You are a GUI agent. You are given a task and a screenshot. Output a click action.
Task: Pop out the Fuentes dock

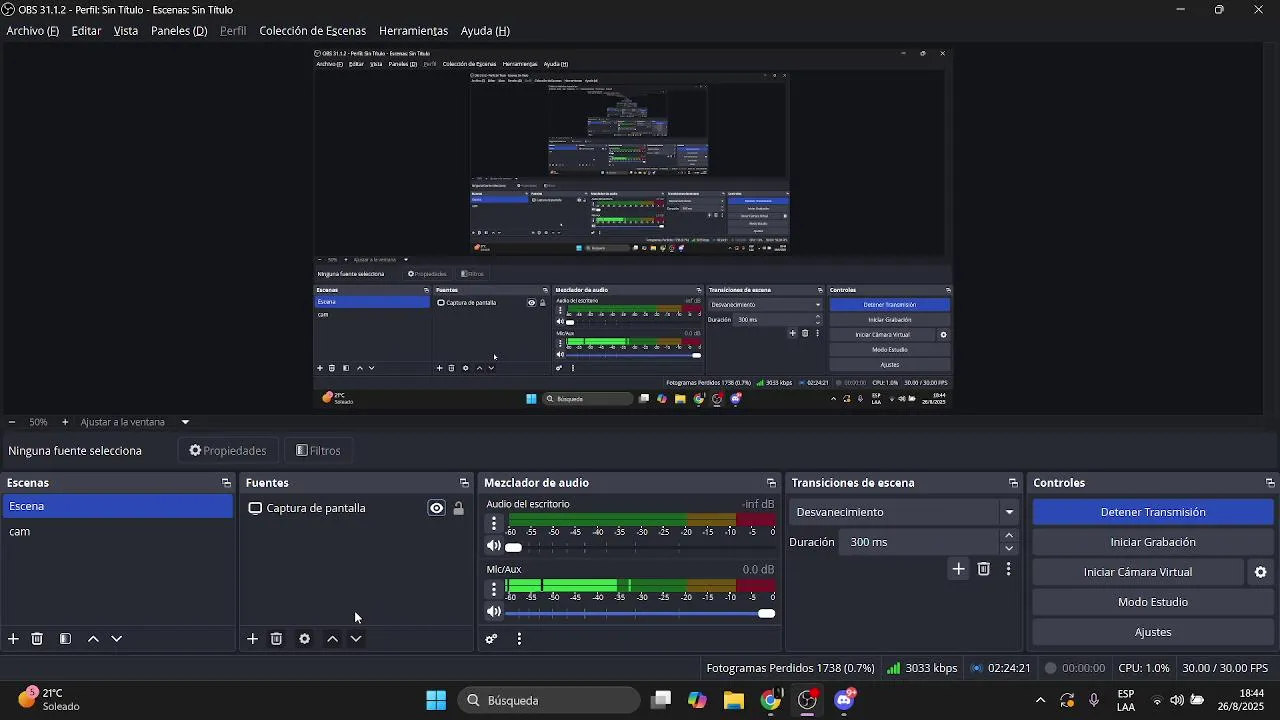tap(464, 483)
